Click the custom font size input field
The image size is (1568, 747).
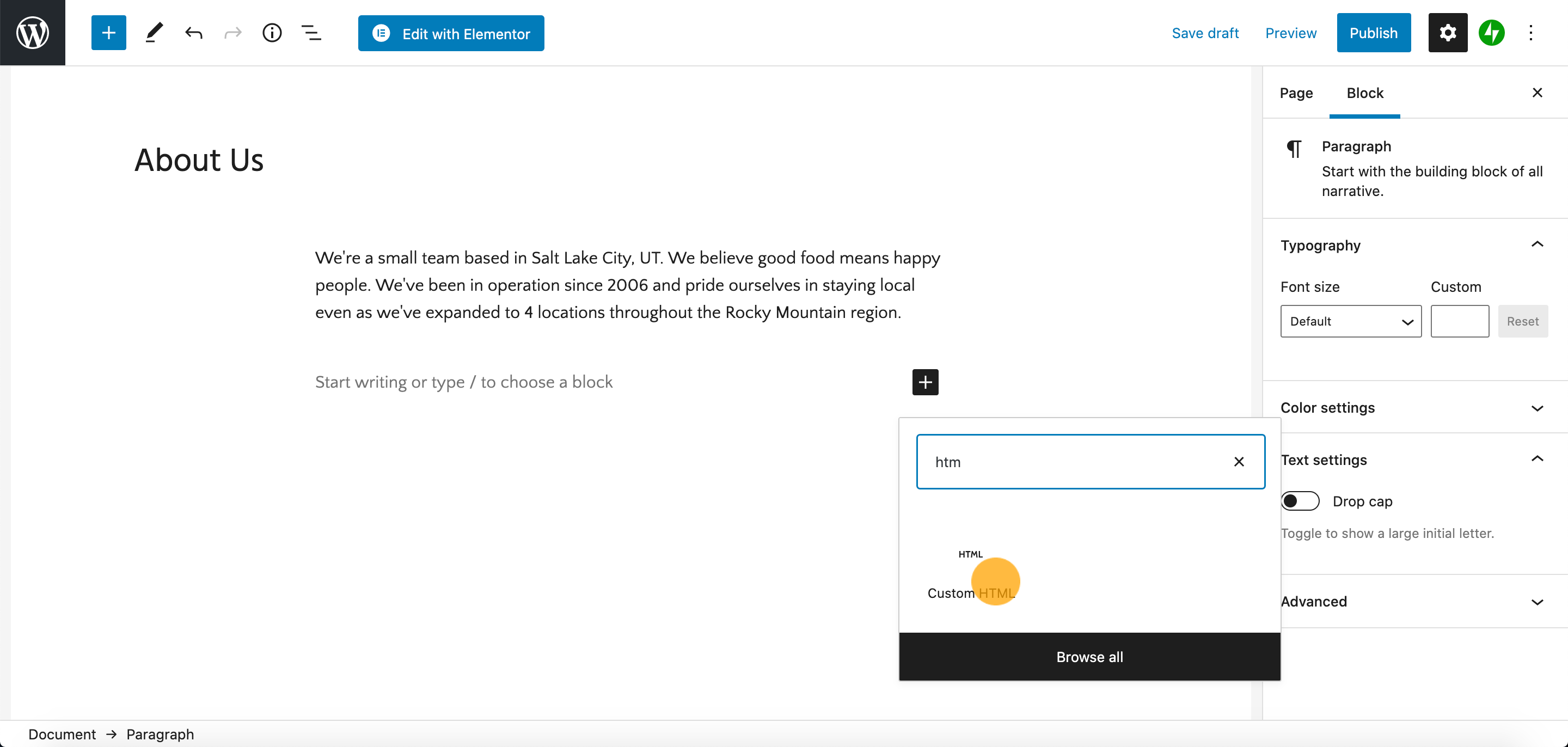coord(1459,321)
